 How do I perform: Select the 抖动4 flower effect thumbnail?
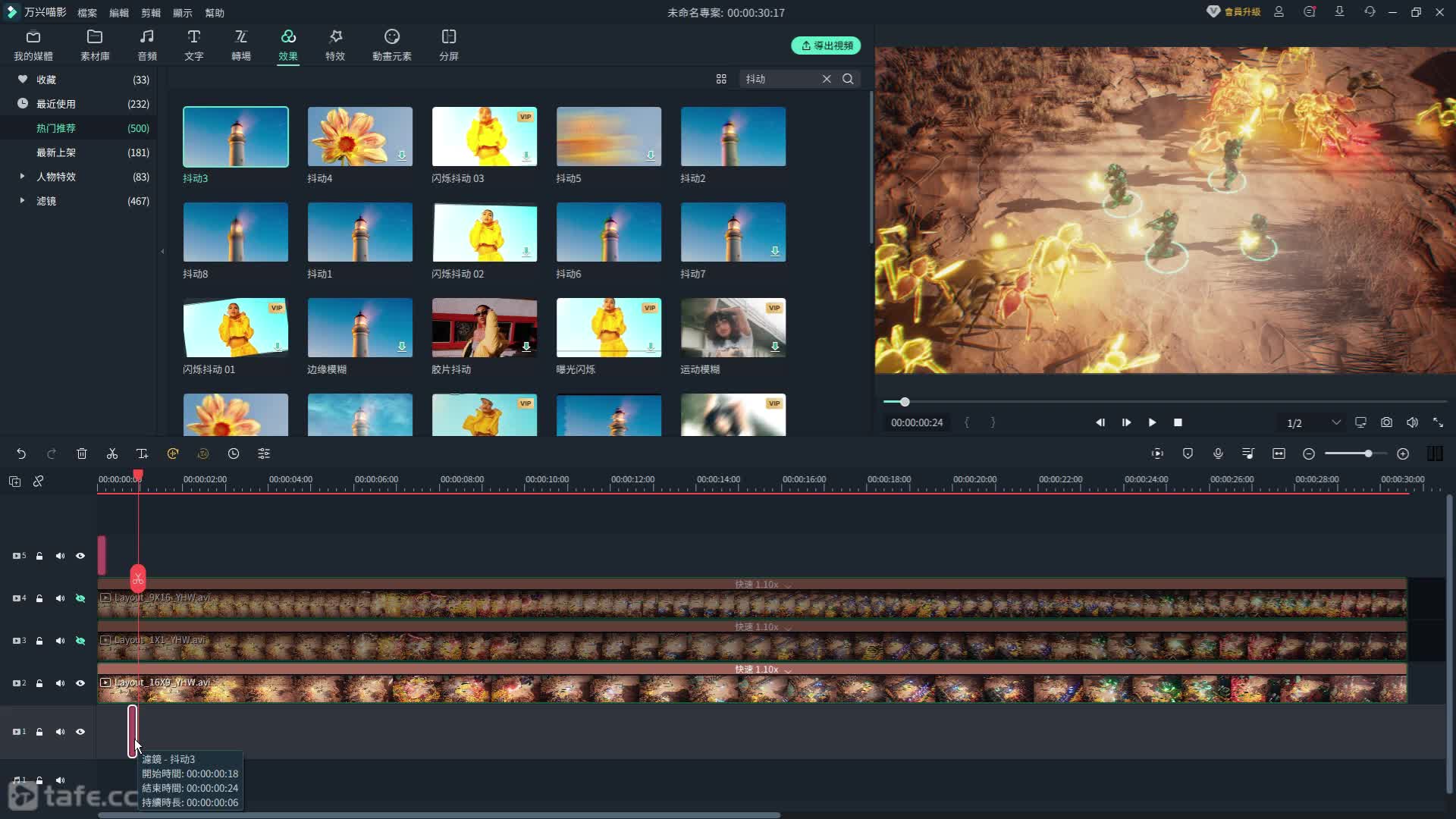pos(360,136)
